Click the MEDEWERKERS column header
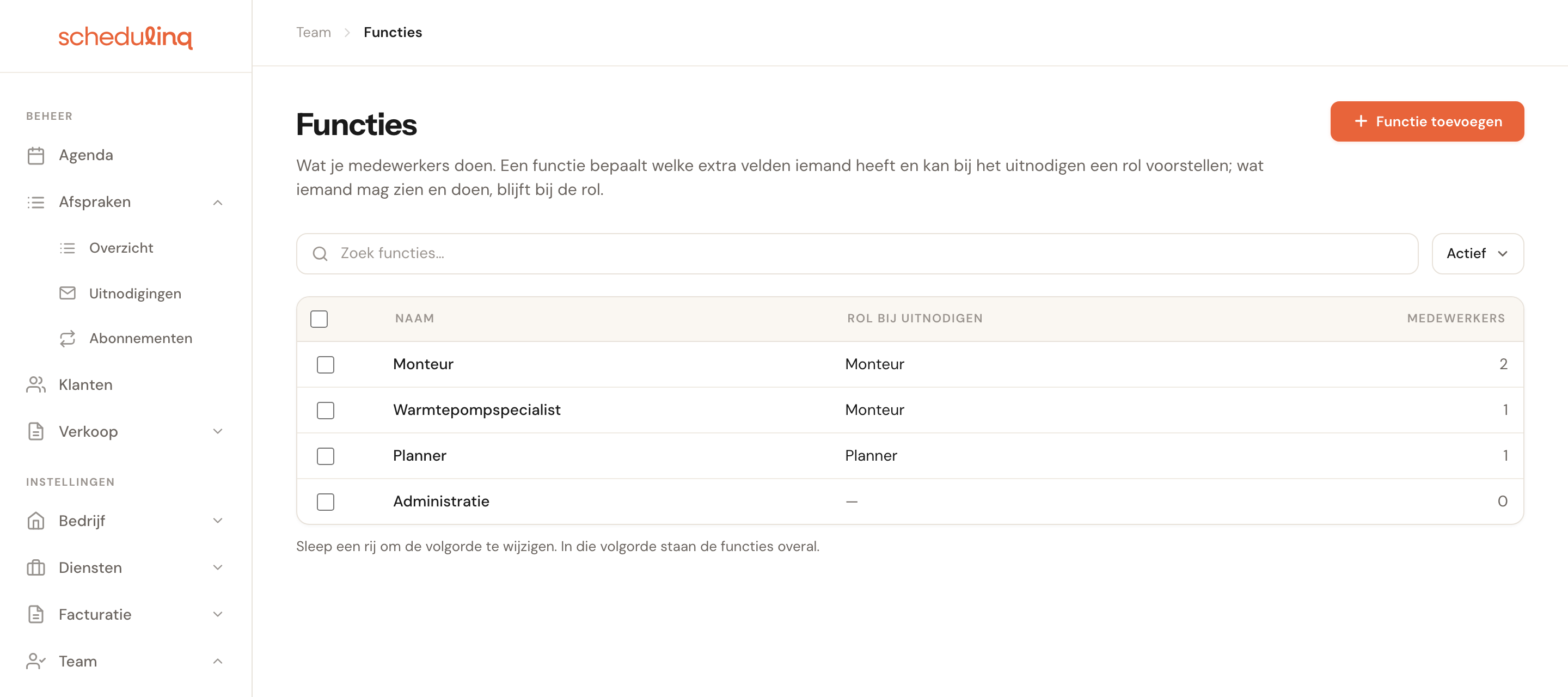Image resolution: width=1568 pixels, height=697 pixels. [1456, 319]
